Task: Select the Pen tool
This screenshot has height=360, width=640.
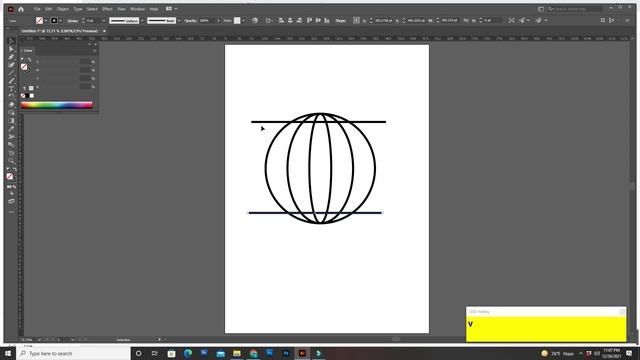Action: click(x=11, y=57)
